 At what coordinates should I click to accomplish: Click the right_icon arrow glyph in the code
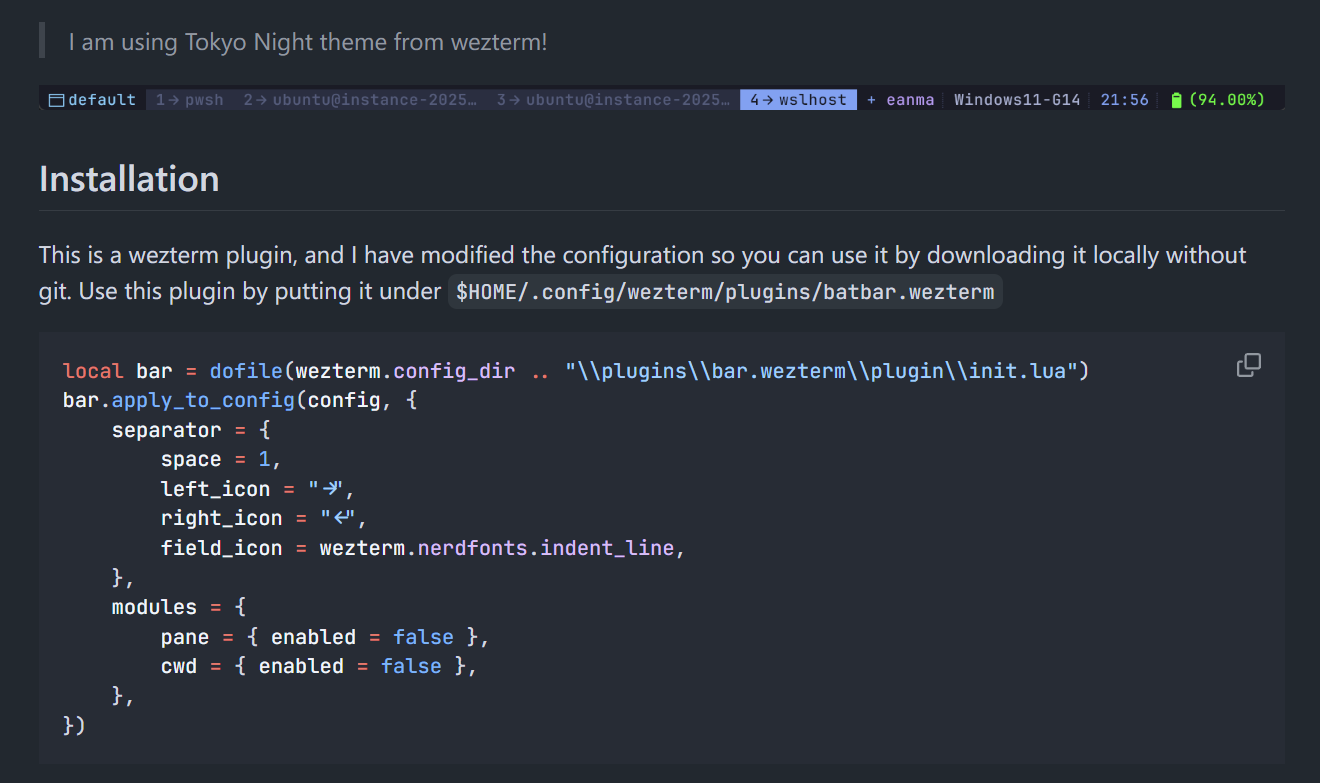(x=345, y=518)
